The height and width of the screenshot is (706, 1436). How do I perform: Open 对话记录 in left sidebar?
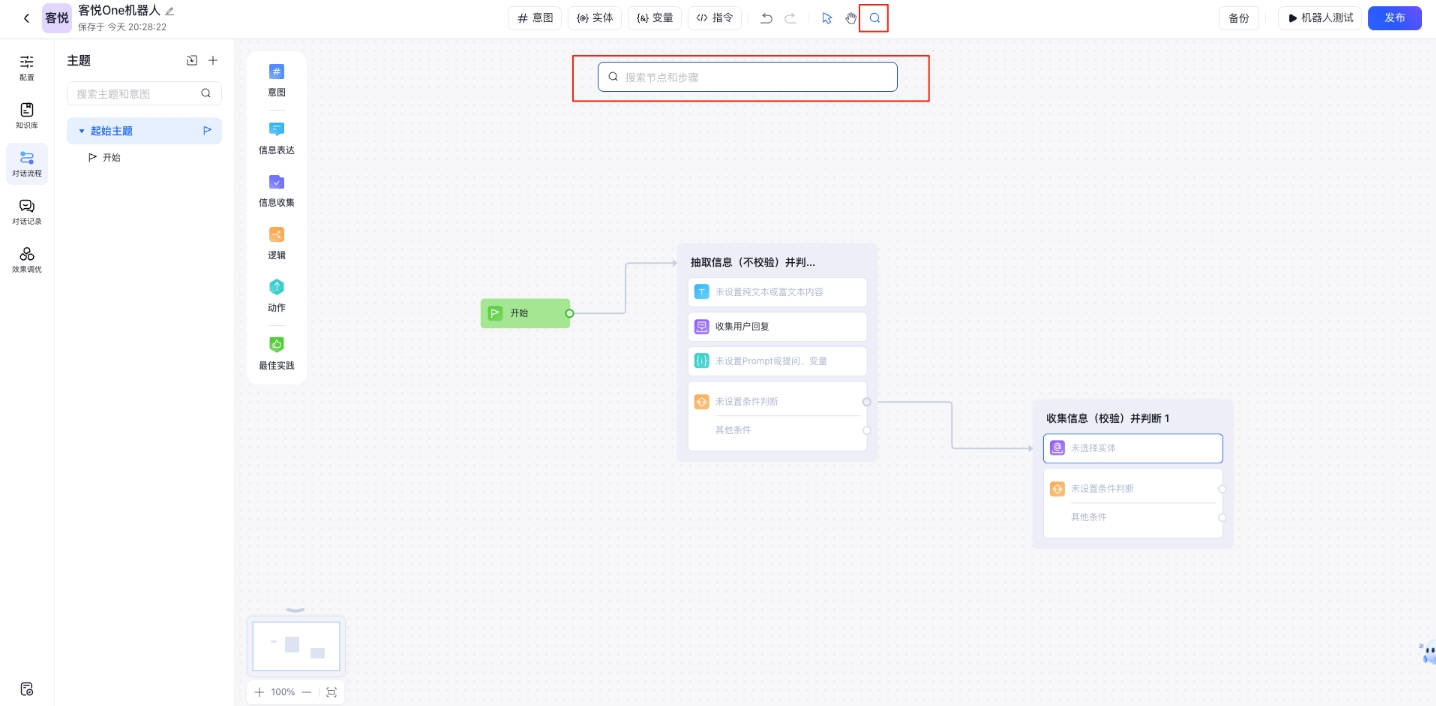(27, 211)
